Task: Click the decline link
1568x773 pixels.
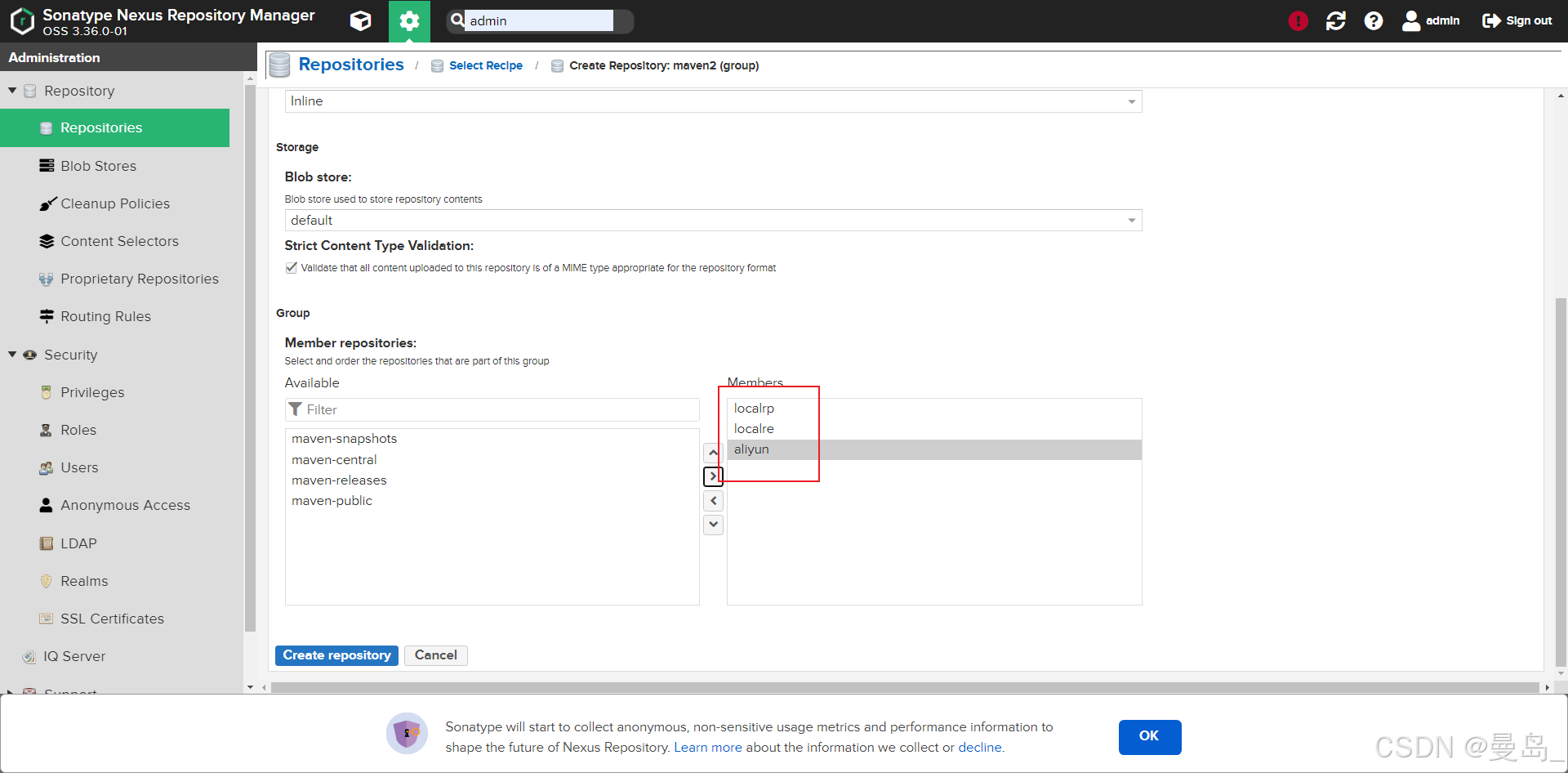Action: coord(980,747)
